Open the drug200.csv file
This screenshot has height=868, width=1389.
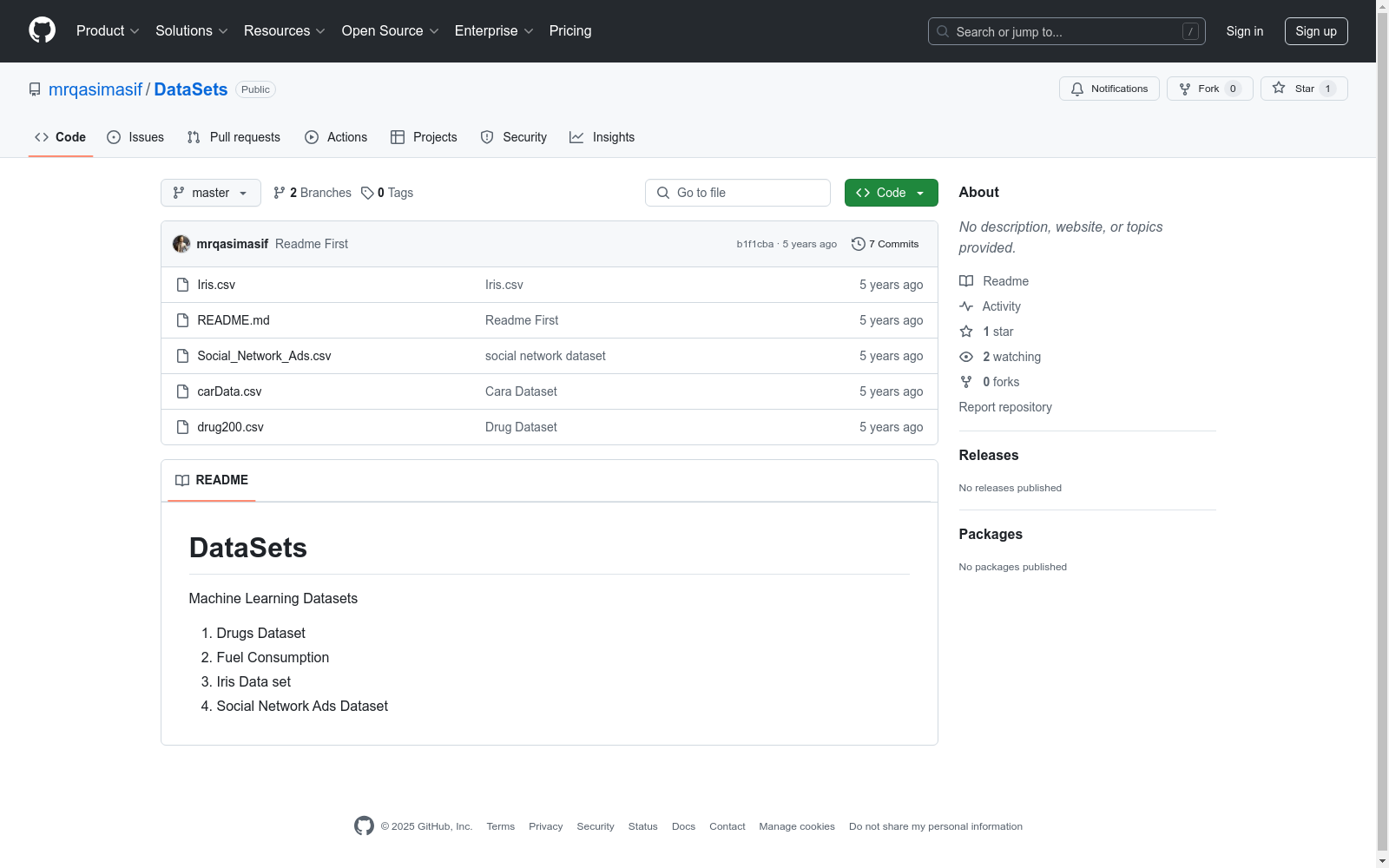(x=230, y=427)
